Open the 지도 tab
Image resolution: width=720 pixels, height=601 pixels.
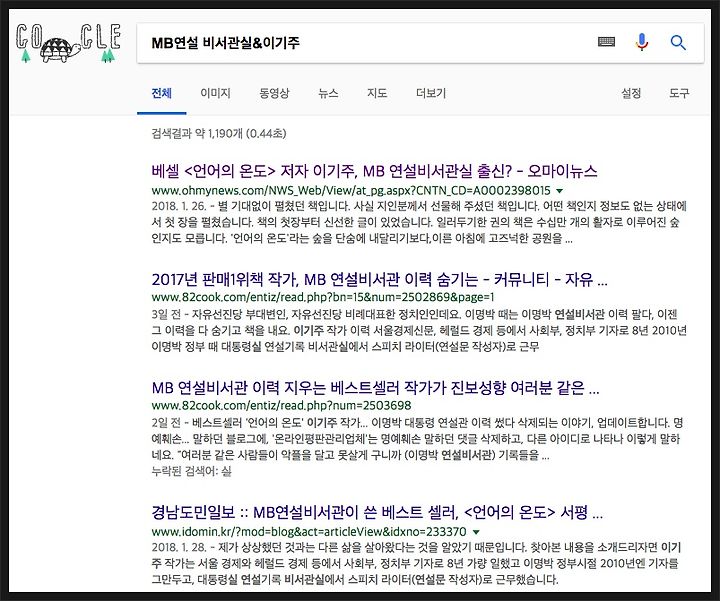pyautogui.click(x=377, y=94)
